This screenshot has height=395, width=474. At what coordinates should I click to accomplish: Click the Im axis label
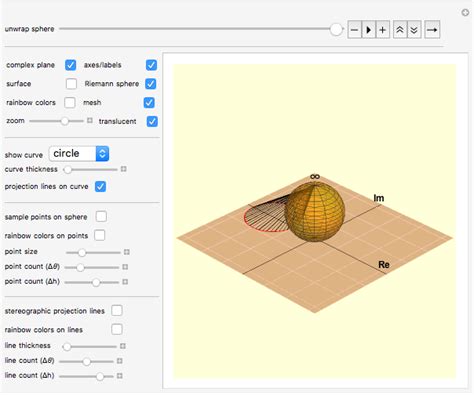tap(379, 198)
